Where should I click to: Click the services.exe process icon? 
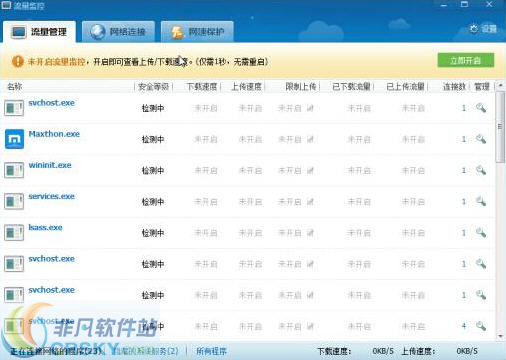tap(14, 201)
